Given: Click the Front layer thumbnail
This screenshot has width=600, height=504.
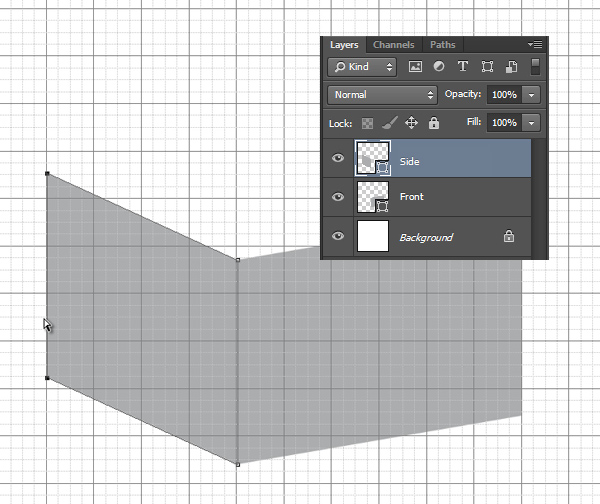Looking at the screenshot, I should tap(373, 197).
